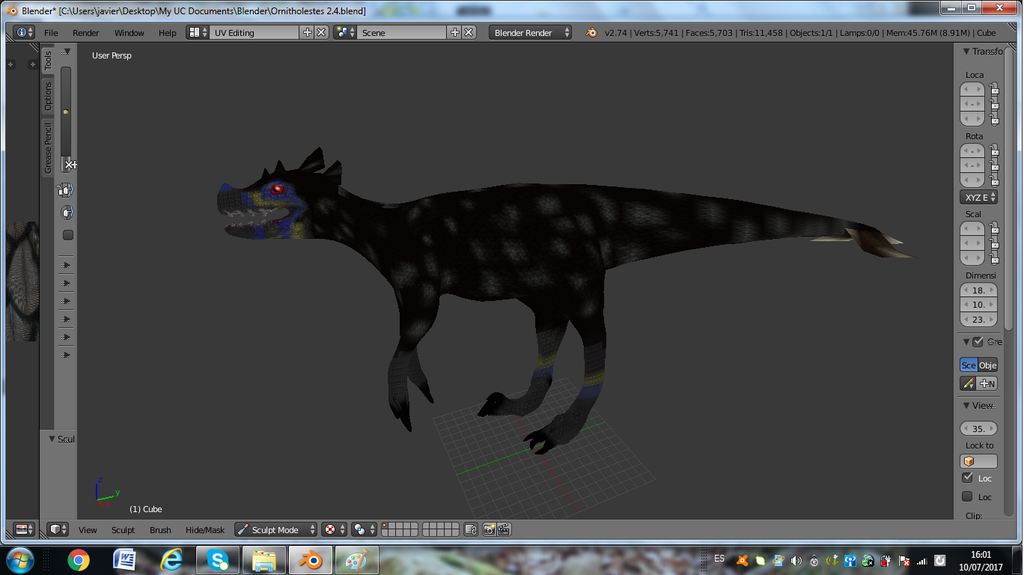Image resolution: width=1024 pixels, height=575 pixels.
Task: Open the Render menu
Action: click(86, 33)
